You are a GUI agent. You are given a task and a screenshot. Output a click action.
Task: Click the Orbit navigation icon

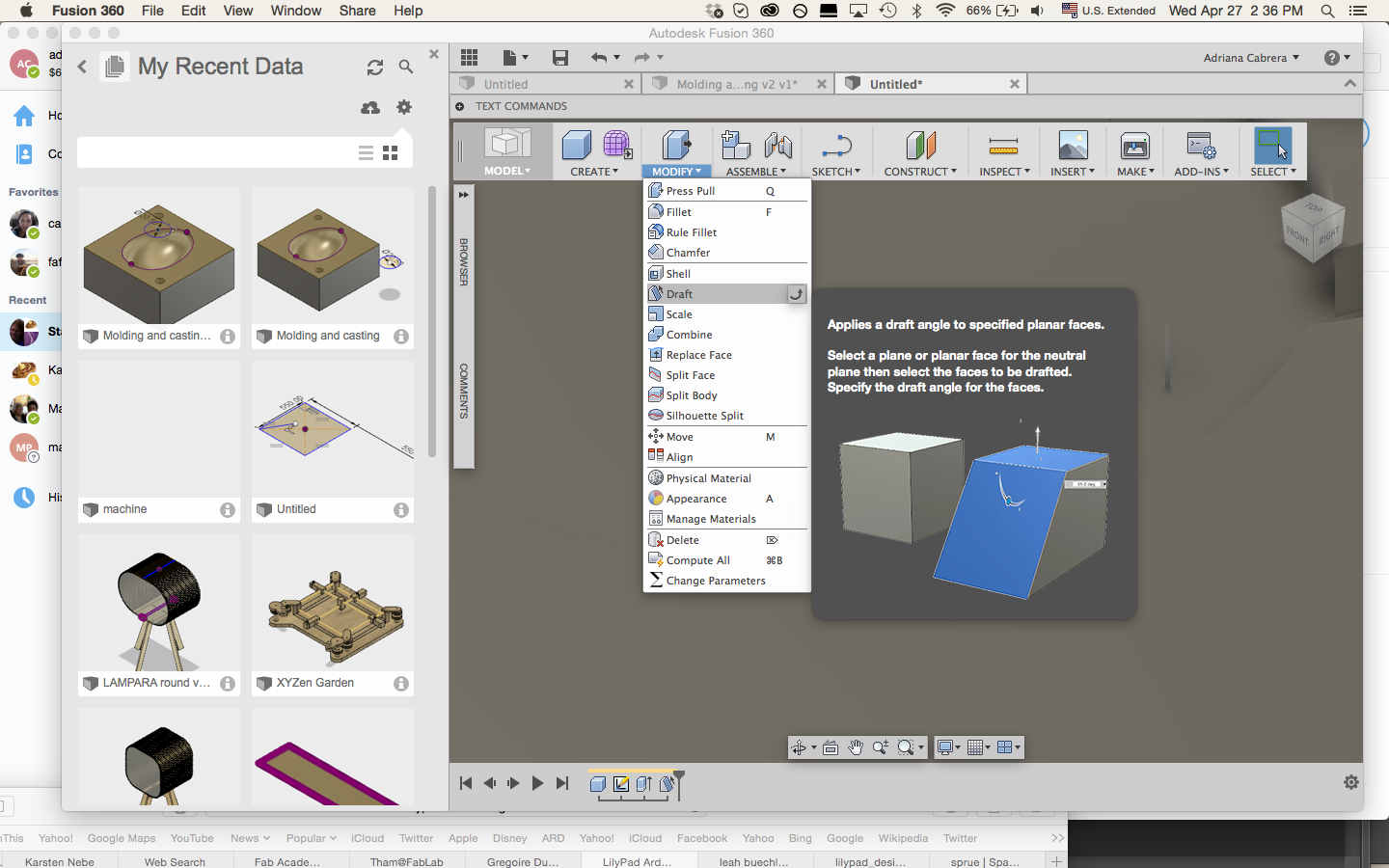click(x=799, y=747)
